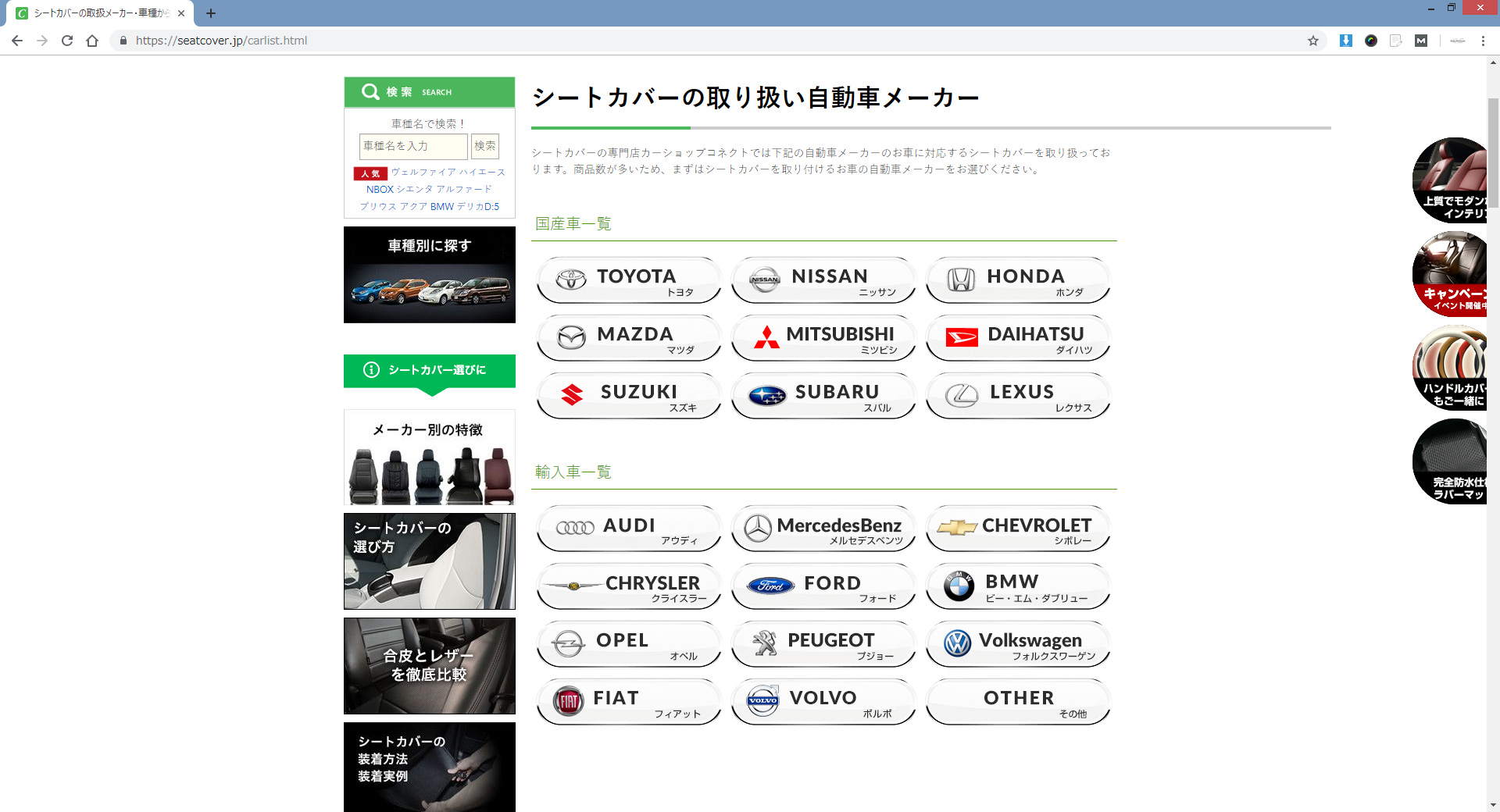Open the 合皮とレザーを徹底比較 banner
This screenshot has height=812, width=1500.
pyautogui.click(x=430, y=666)
